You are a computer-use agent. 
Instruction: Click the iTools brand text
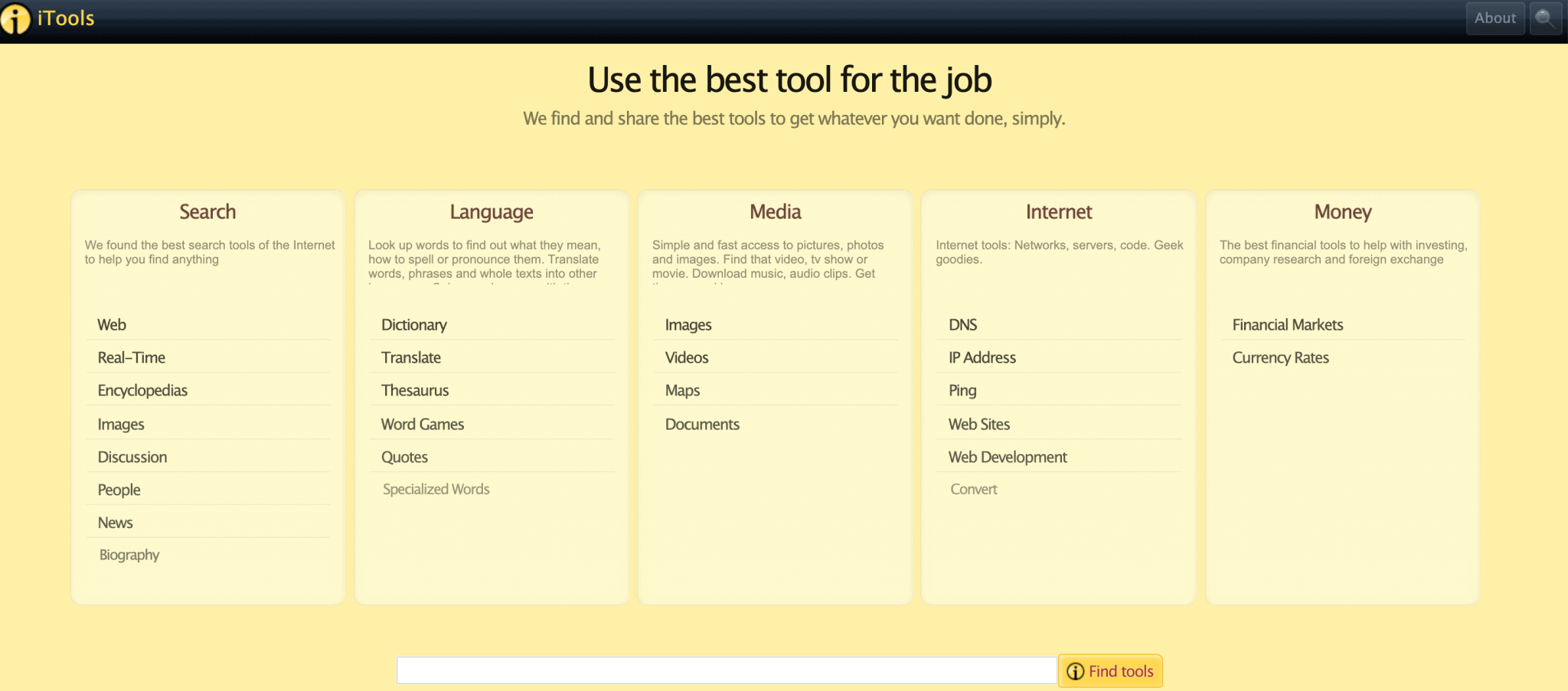pos(66,18)
